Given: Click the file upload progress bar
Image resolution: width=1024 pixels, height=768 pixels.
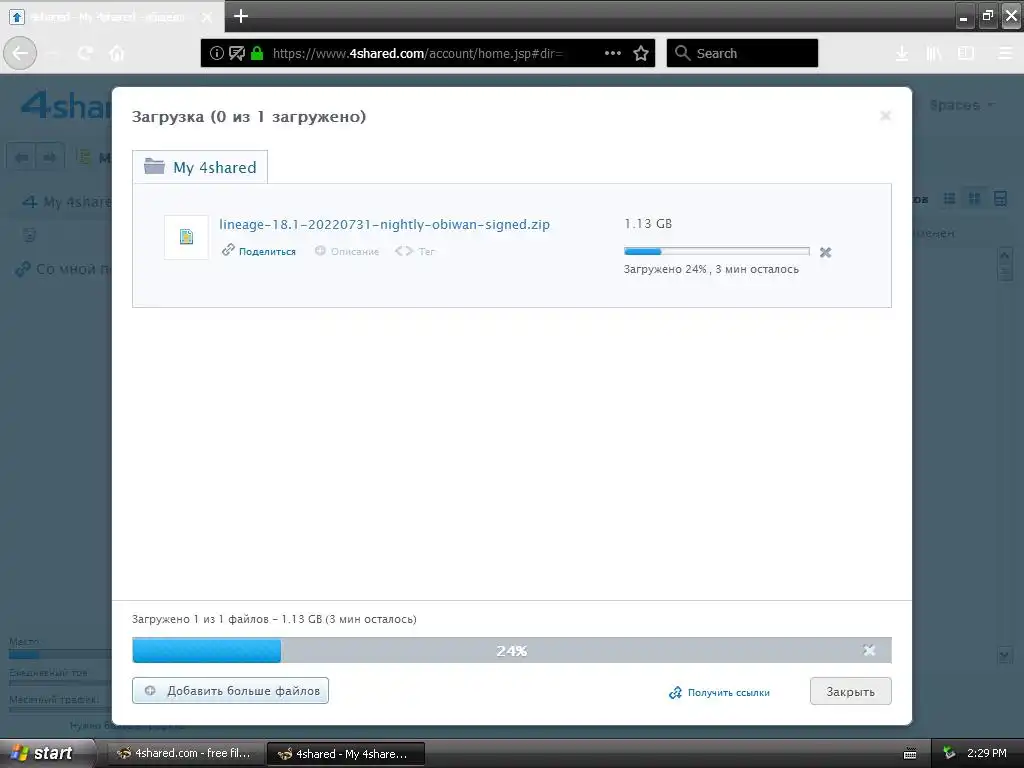Looking at the screenshot, I should [x=716, y=251].
